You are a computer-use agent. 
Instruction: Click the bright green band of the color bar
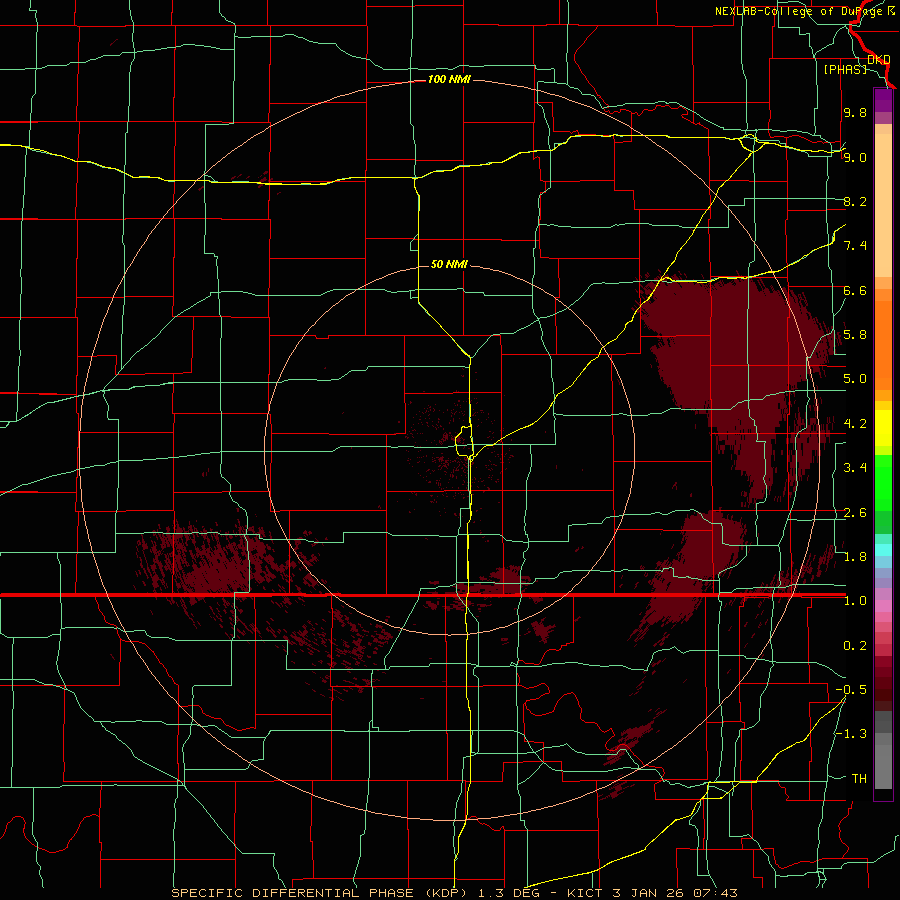pos(883,483)
